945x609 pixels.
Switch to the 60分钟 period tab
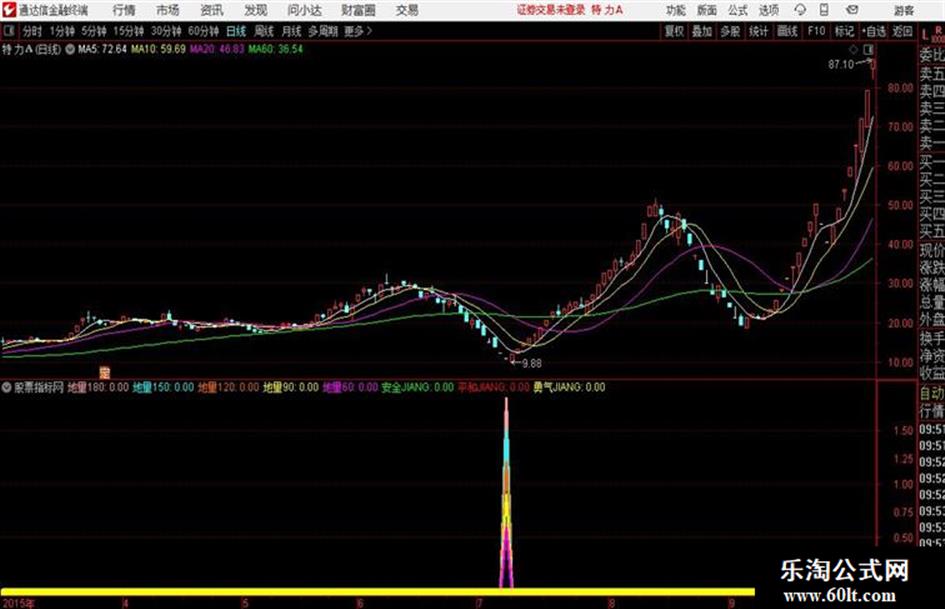pyautogui.click(x=204, y=31)
